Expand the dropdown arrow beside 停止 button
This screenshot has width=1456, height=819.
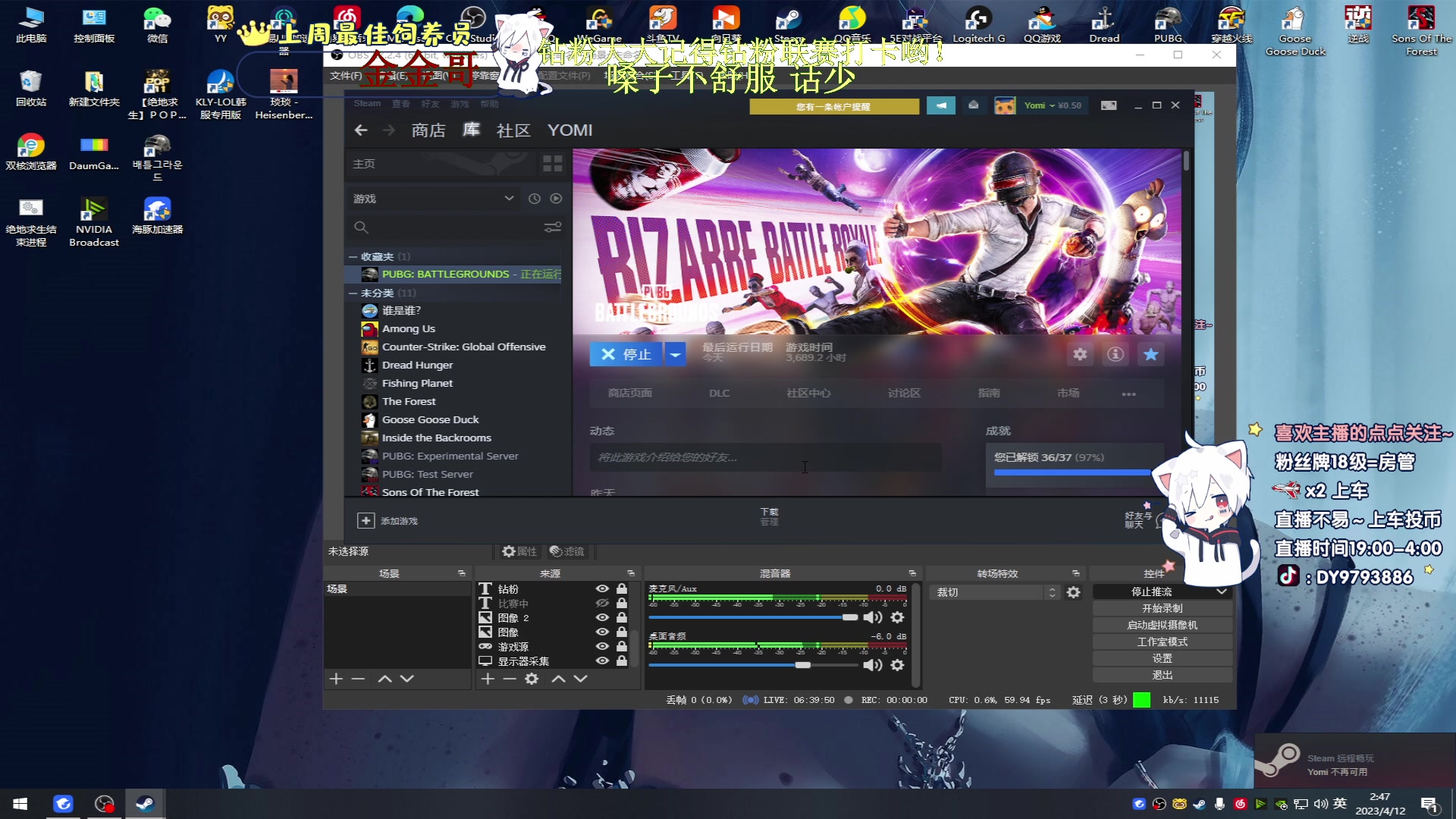675,354
